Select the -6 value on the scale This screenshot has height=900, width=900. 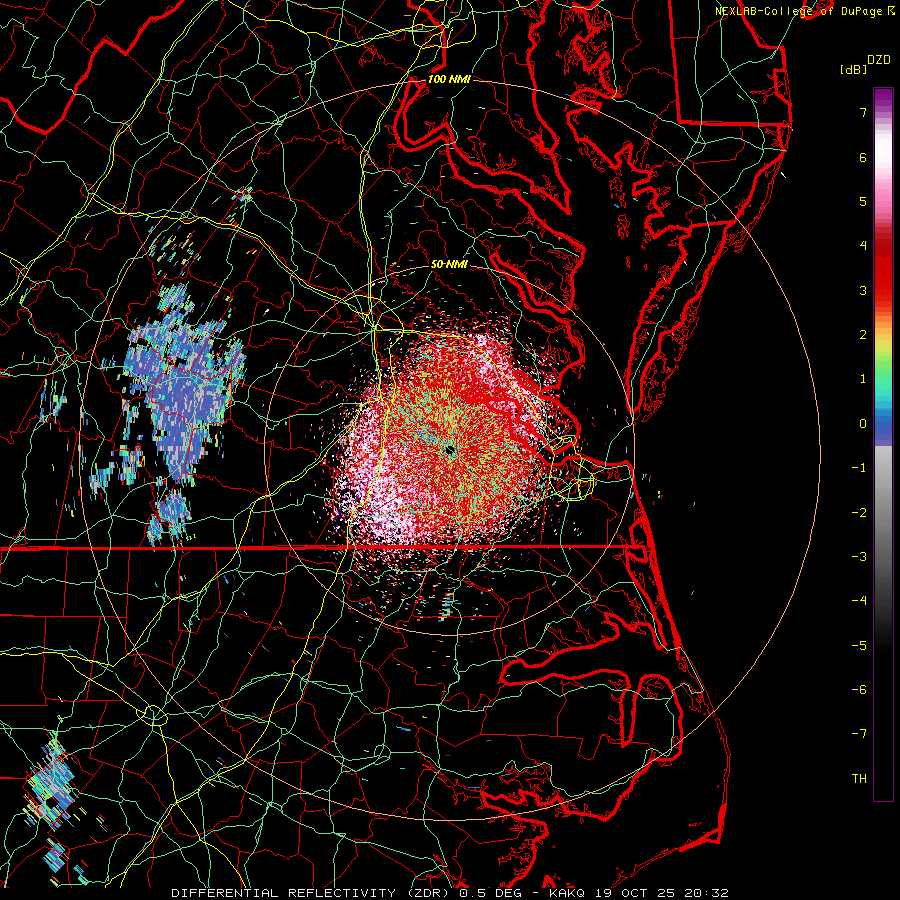(x=859, y=690)
